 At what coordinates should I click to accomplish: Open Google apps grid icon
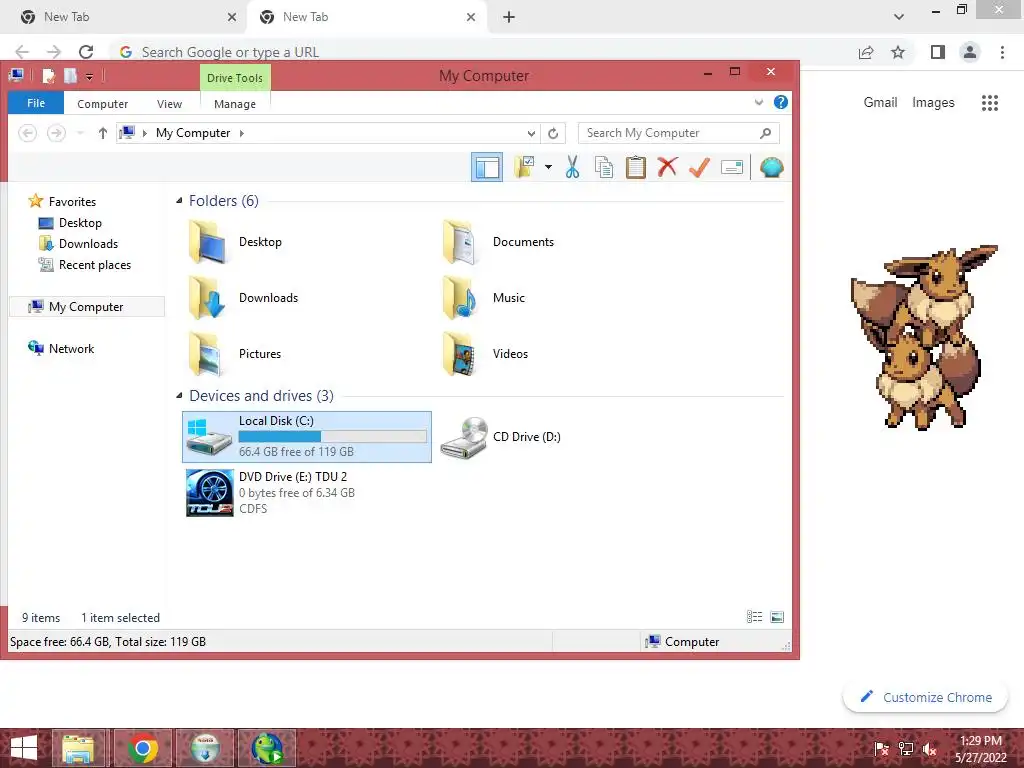click(x=990, y=103)
